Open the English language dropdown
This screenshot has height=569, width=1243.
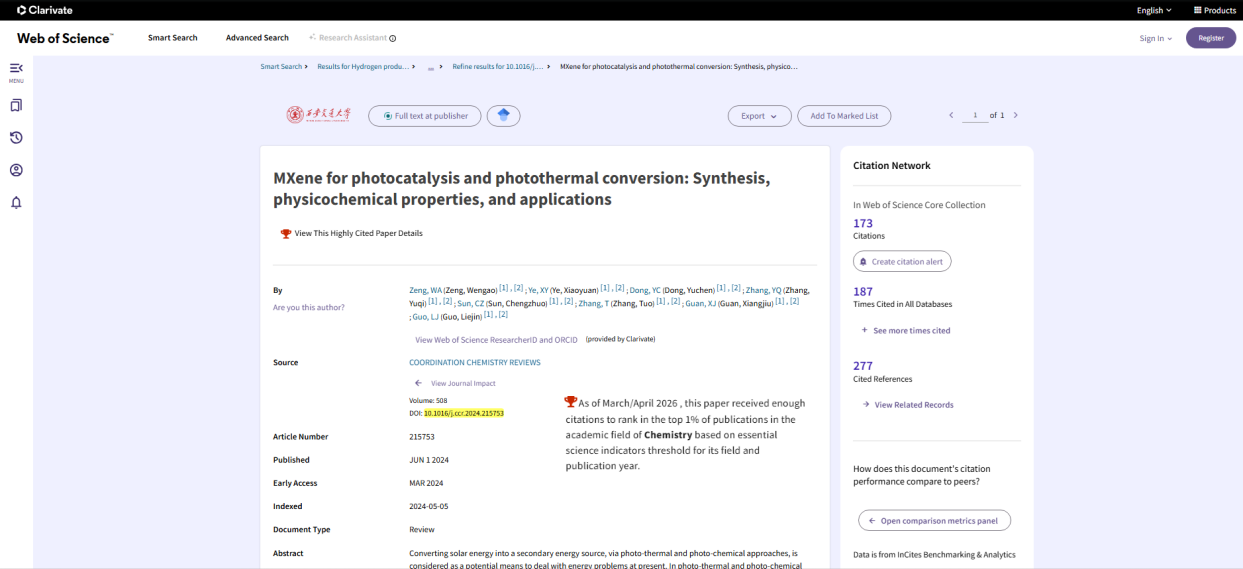(1154, 10)
